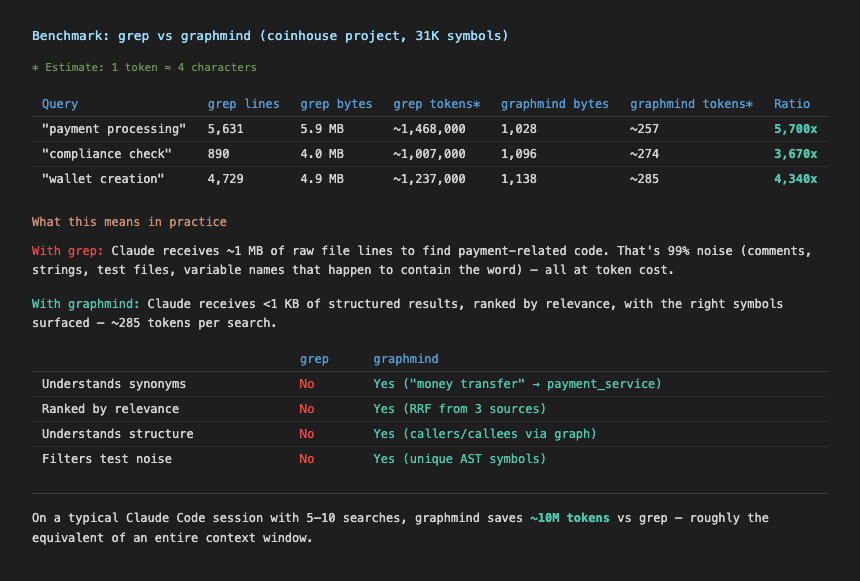Click the green With graphmind: label
Viewport: 860px width, 581px height.
pos(86,304)
